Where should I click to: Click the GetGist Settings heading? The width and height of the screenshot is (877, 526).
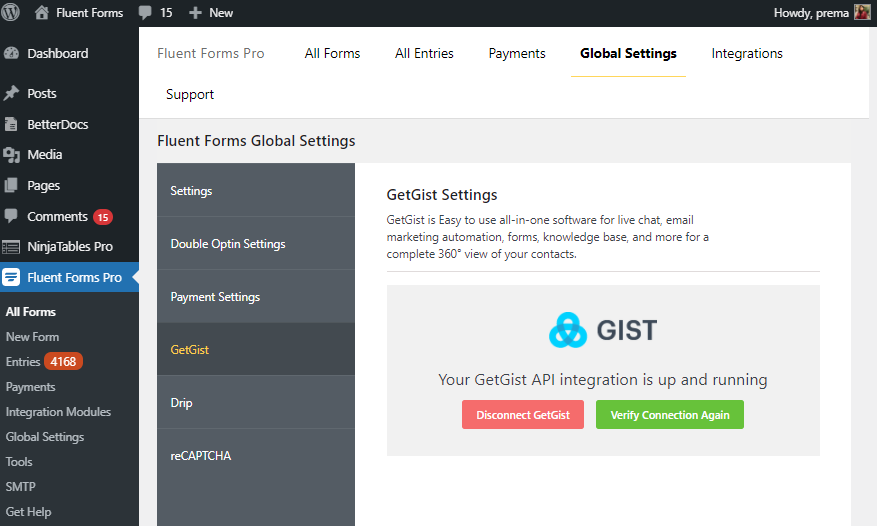click(442, 195)
